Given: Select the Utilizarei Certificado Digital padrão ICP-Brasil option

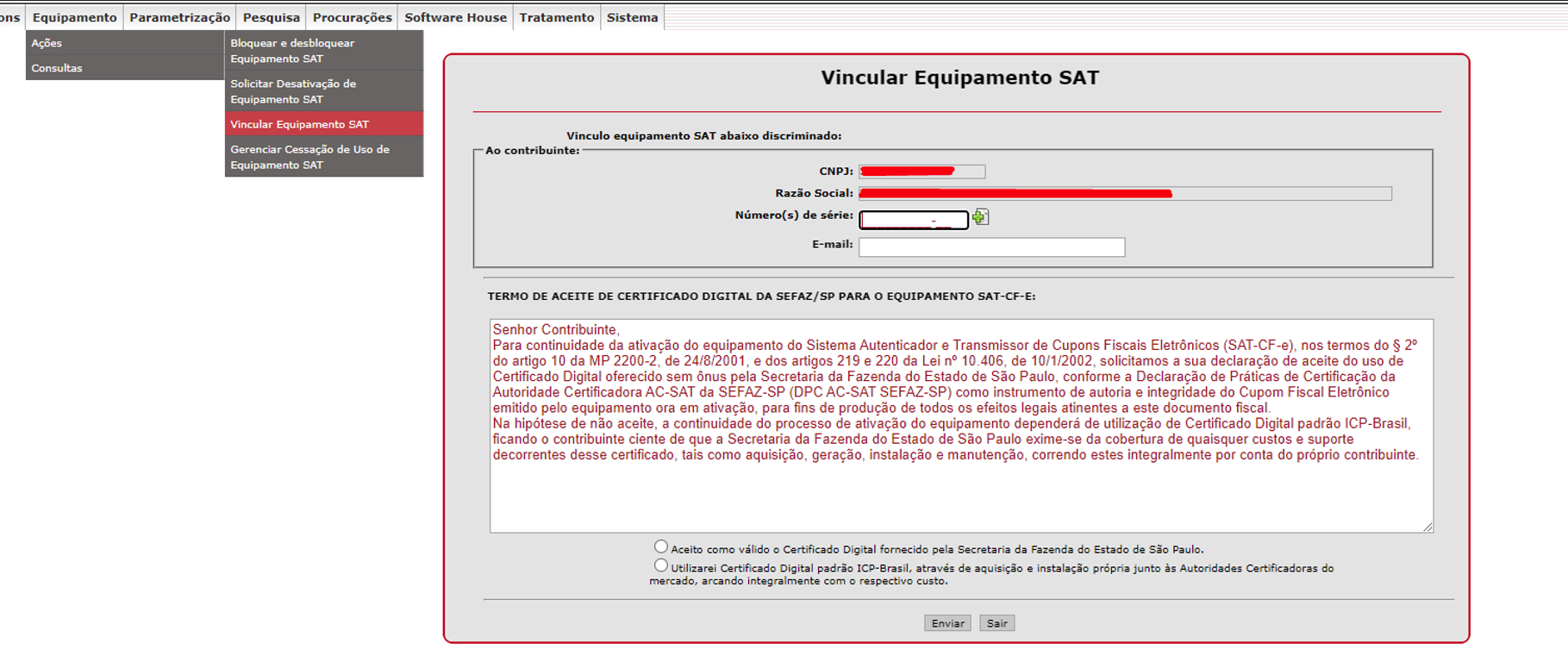Looking at the screenshot, I should click(x=661, y=565).
